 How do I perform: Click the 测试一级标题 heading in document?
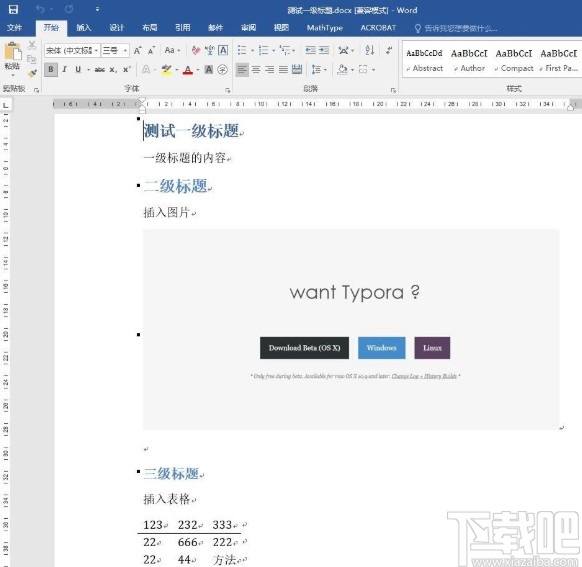pyautogui.click(x=192, y=131)
